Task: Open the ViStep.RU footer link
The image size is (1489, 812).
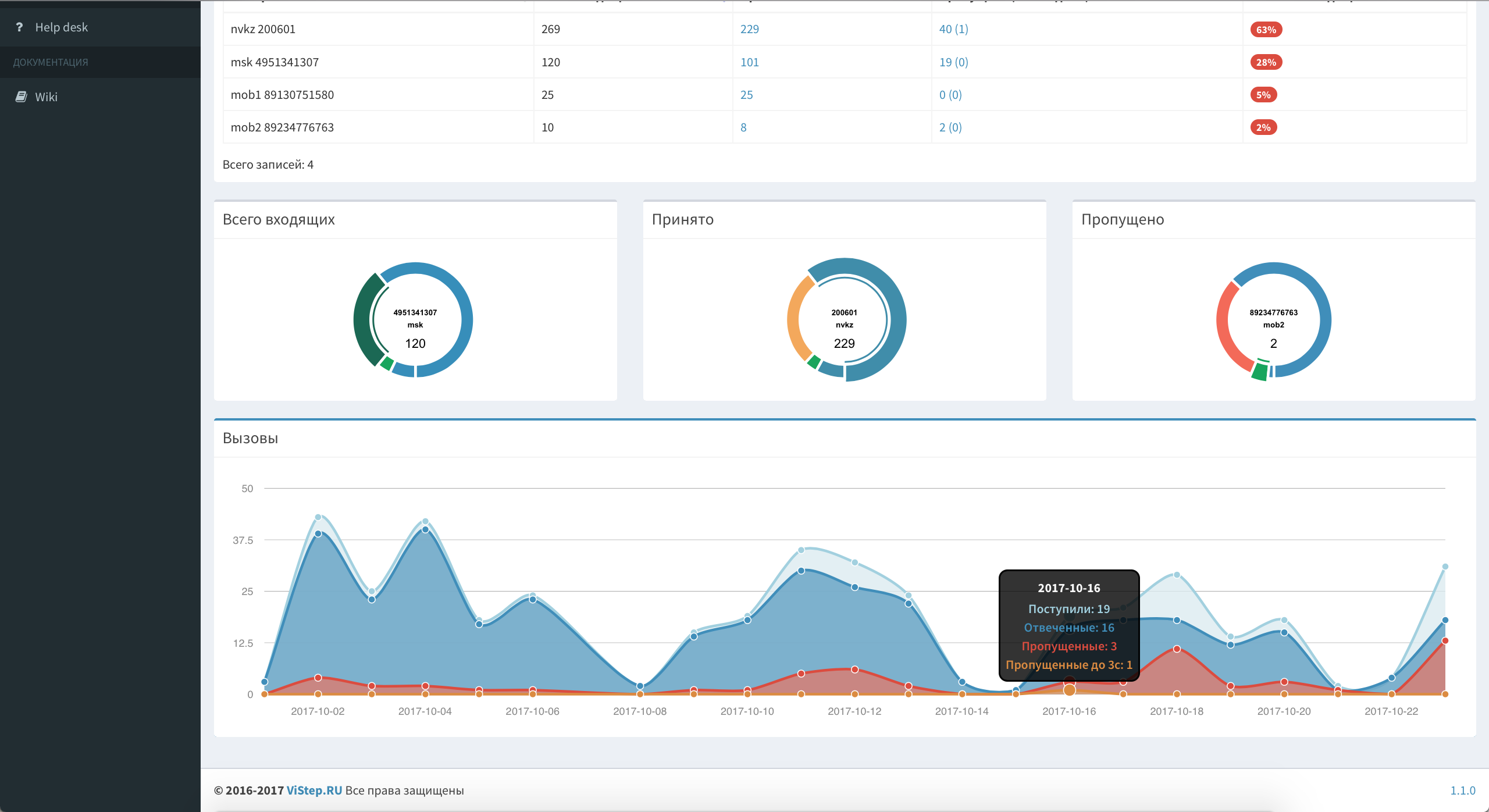Action: coord(314,790)
